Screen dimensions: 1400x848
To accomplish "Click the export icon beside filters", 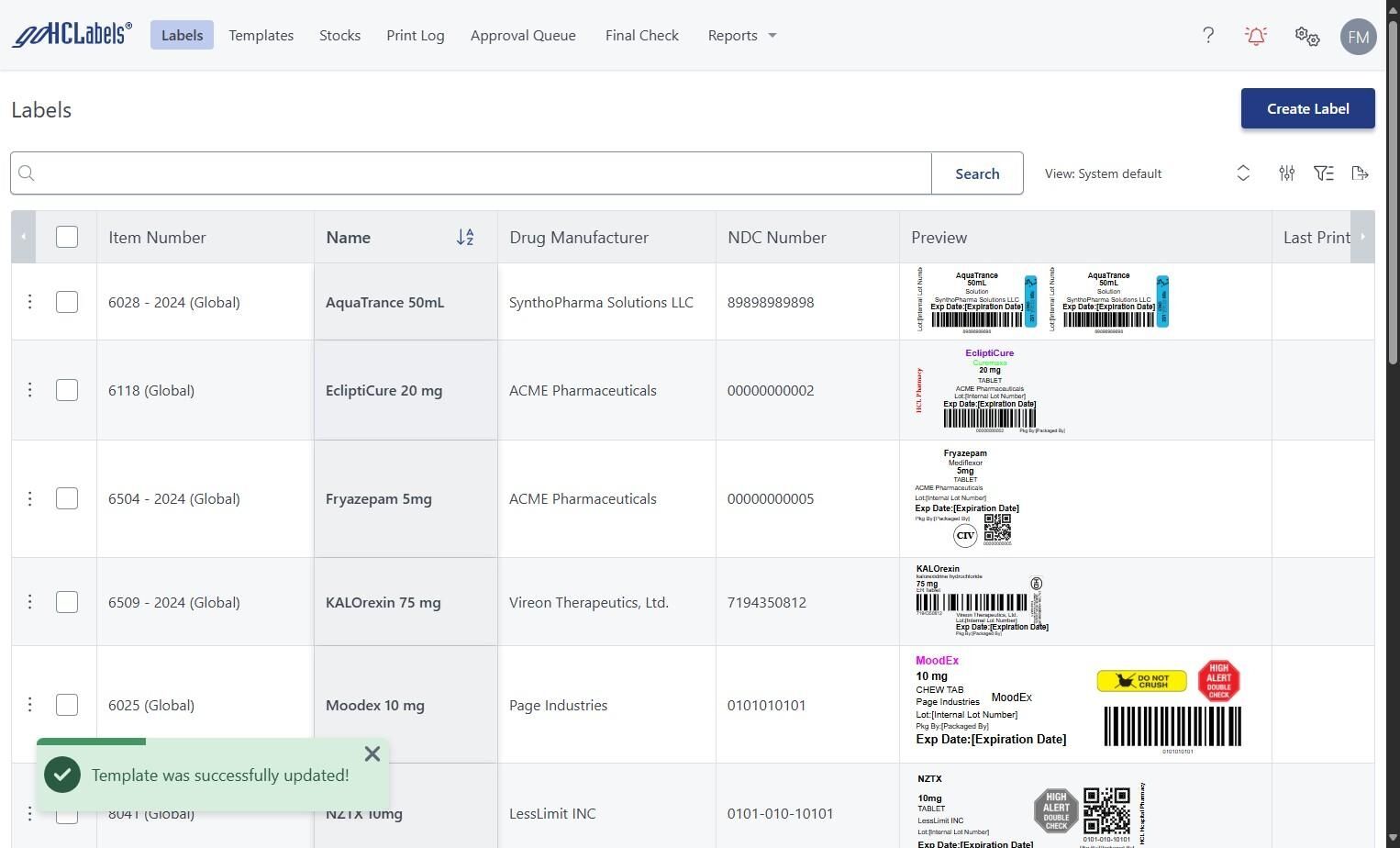I will 1361,173.
